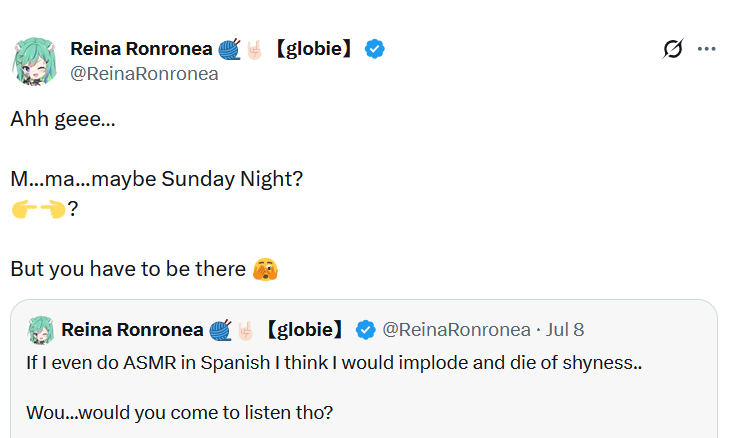This screenshot has height=438, width=731.
Task: Click the verified badge in the quoted tweet
Action: point(366,329)
